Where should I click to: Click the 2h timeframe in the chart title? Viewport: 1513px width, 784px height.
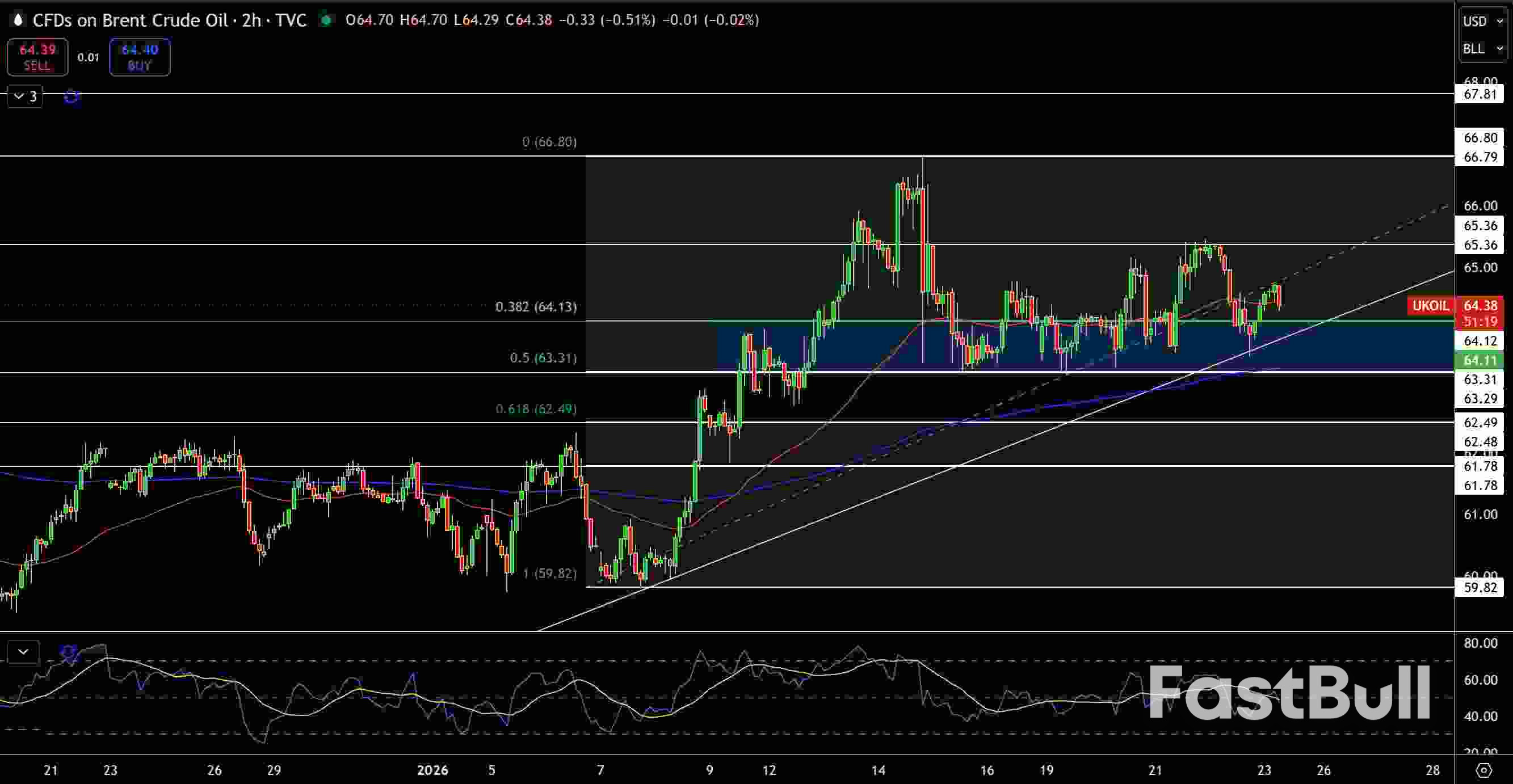(x=252, y=19)
